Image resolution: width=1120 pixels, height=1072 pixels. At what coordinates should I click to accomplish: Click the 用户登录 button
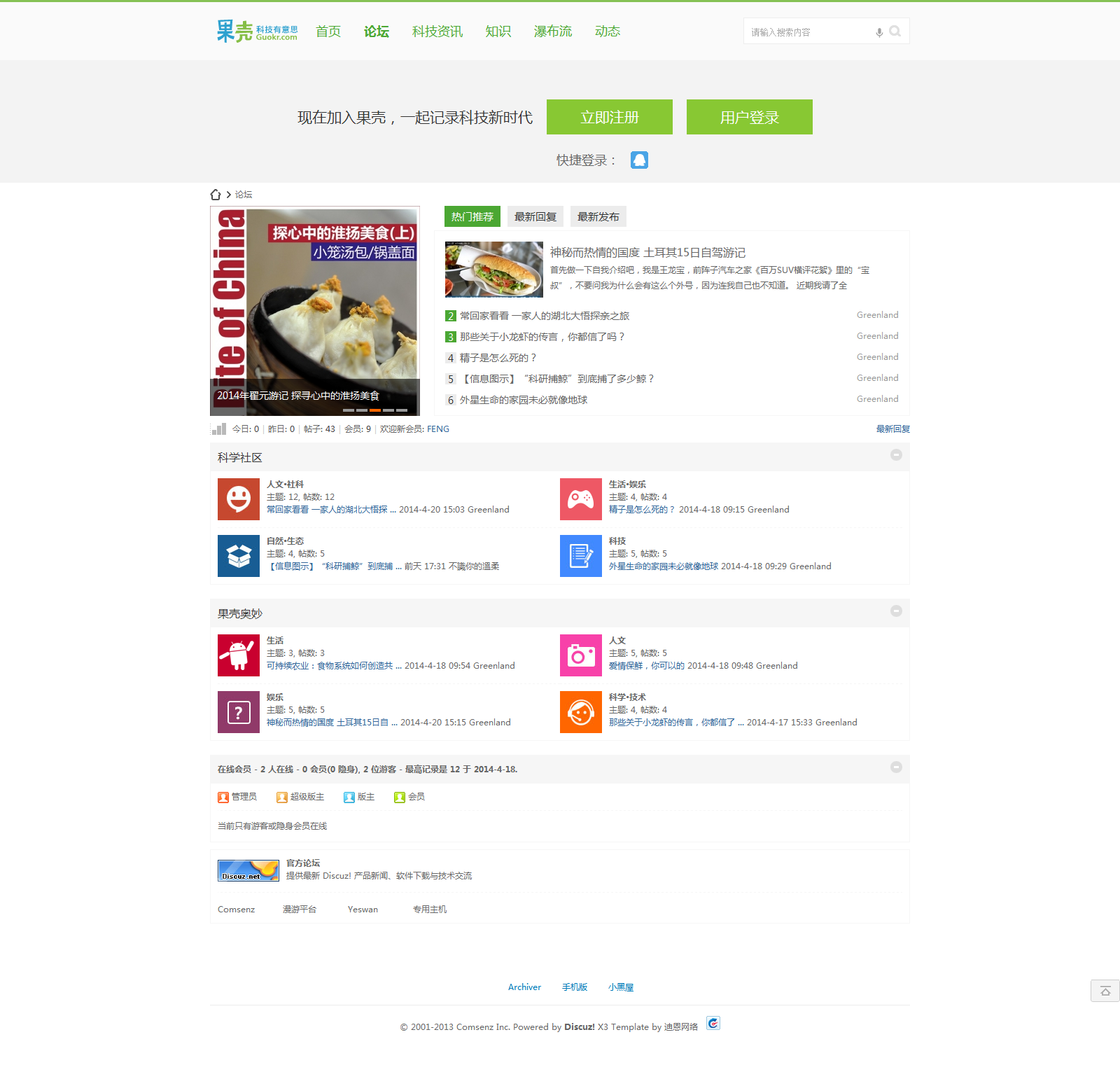(750, 117)
